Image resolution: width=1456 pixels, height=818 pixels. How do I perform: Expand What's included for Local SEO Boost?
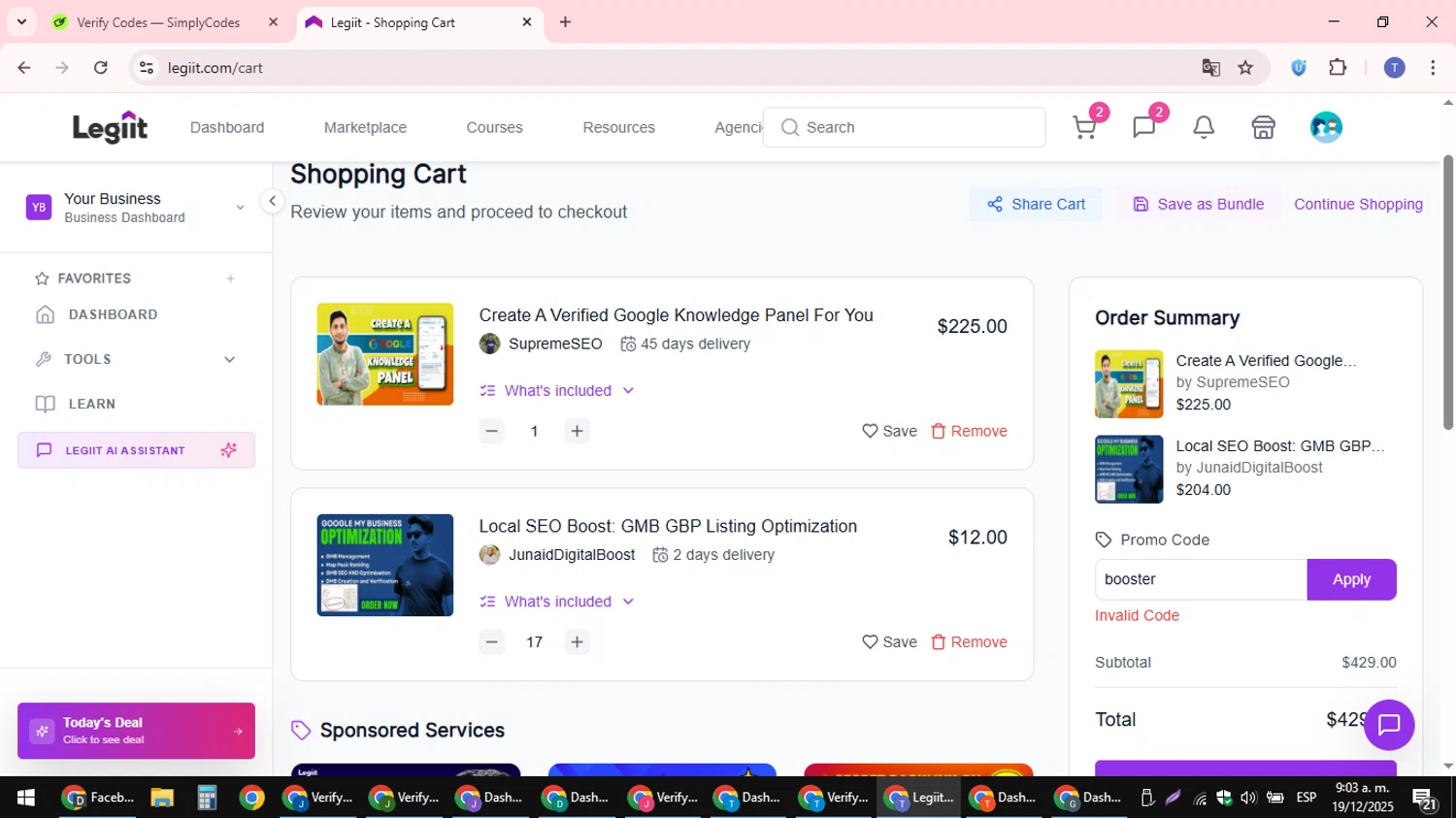[x=557, y=602]
